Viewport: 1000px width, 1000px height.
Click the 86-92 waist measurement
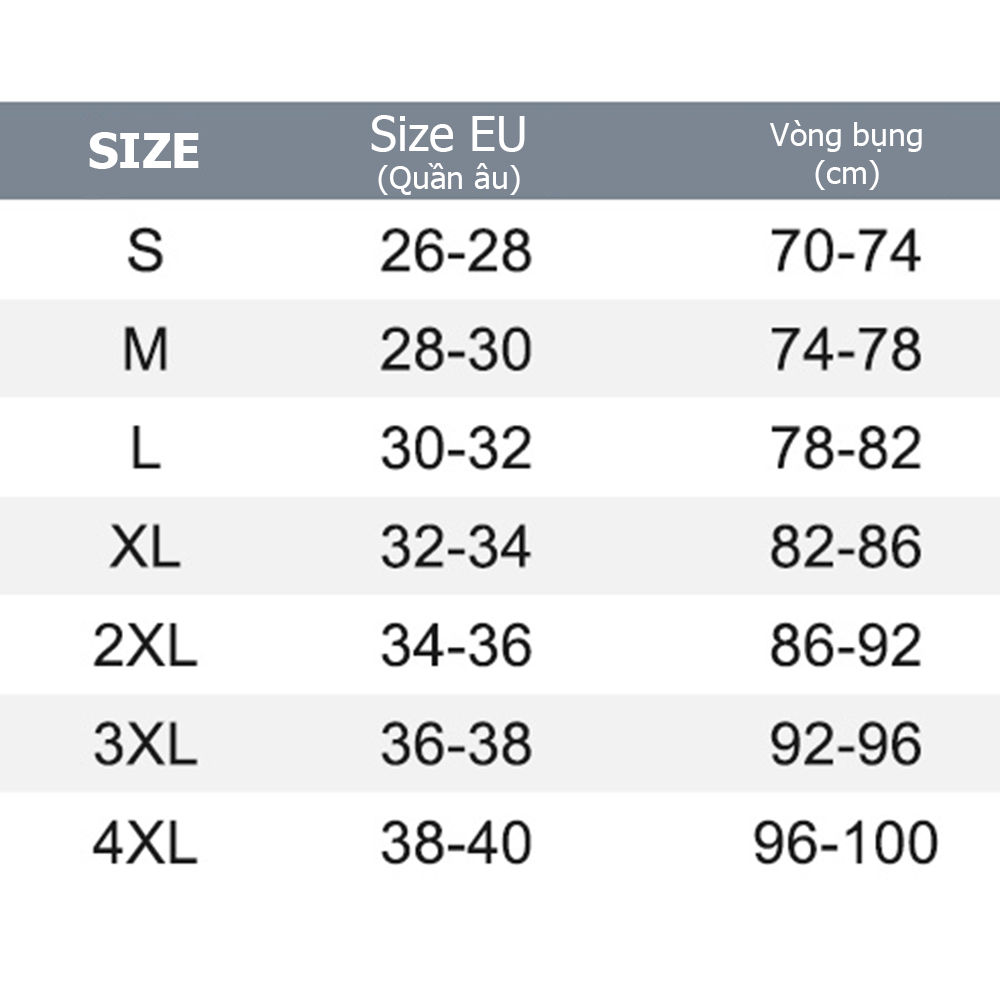845,646
